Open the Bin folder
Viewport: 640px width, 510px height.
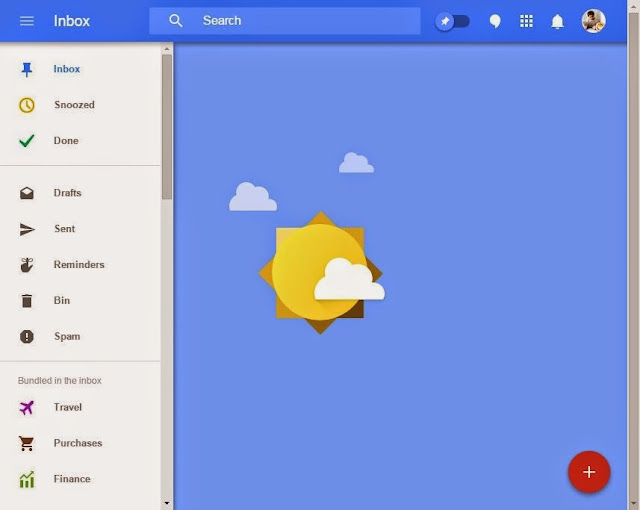pos(62,301)
